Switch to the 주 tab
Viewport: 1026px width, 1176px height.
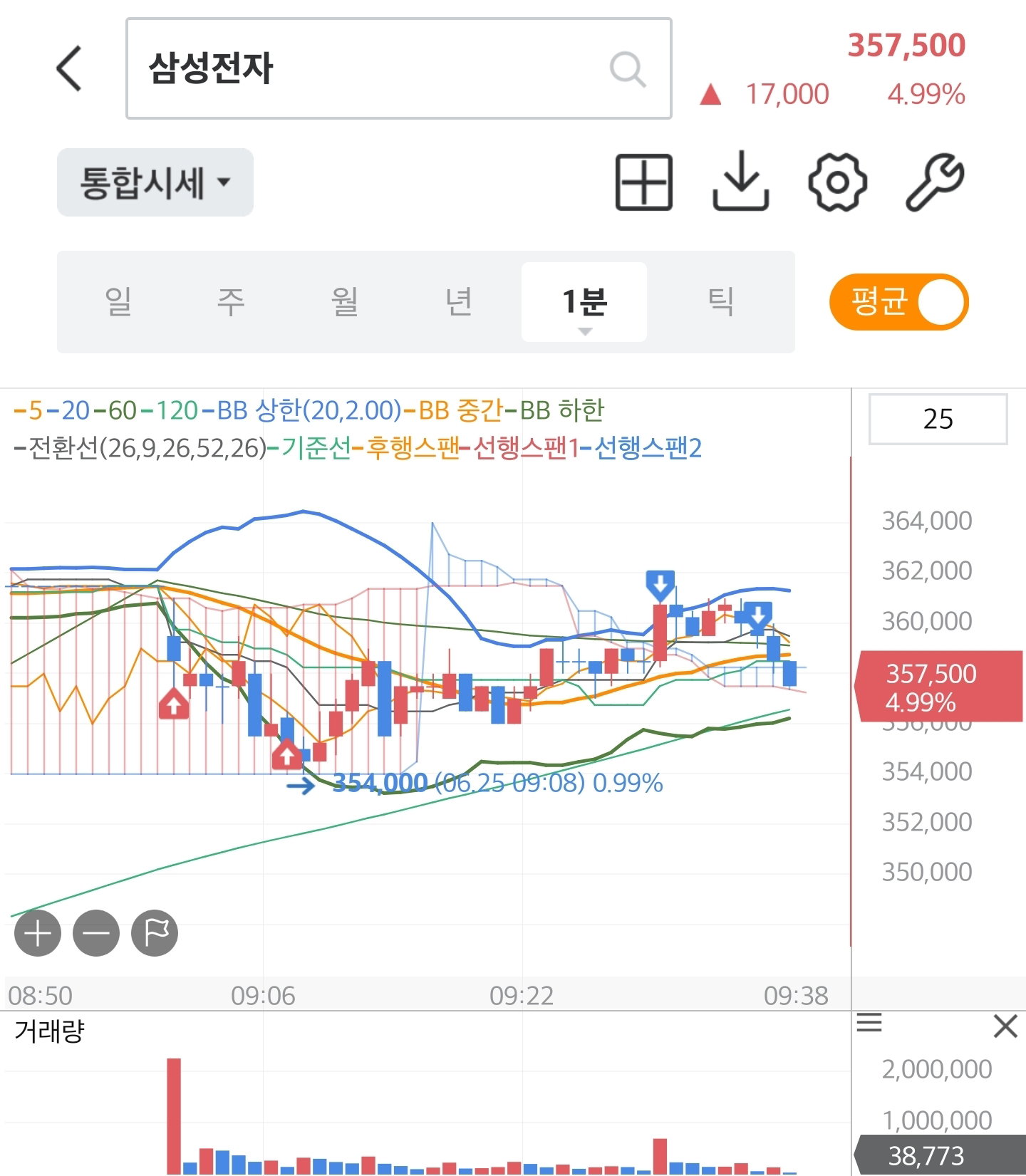231,302
